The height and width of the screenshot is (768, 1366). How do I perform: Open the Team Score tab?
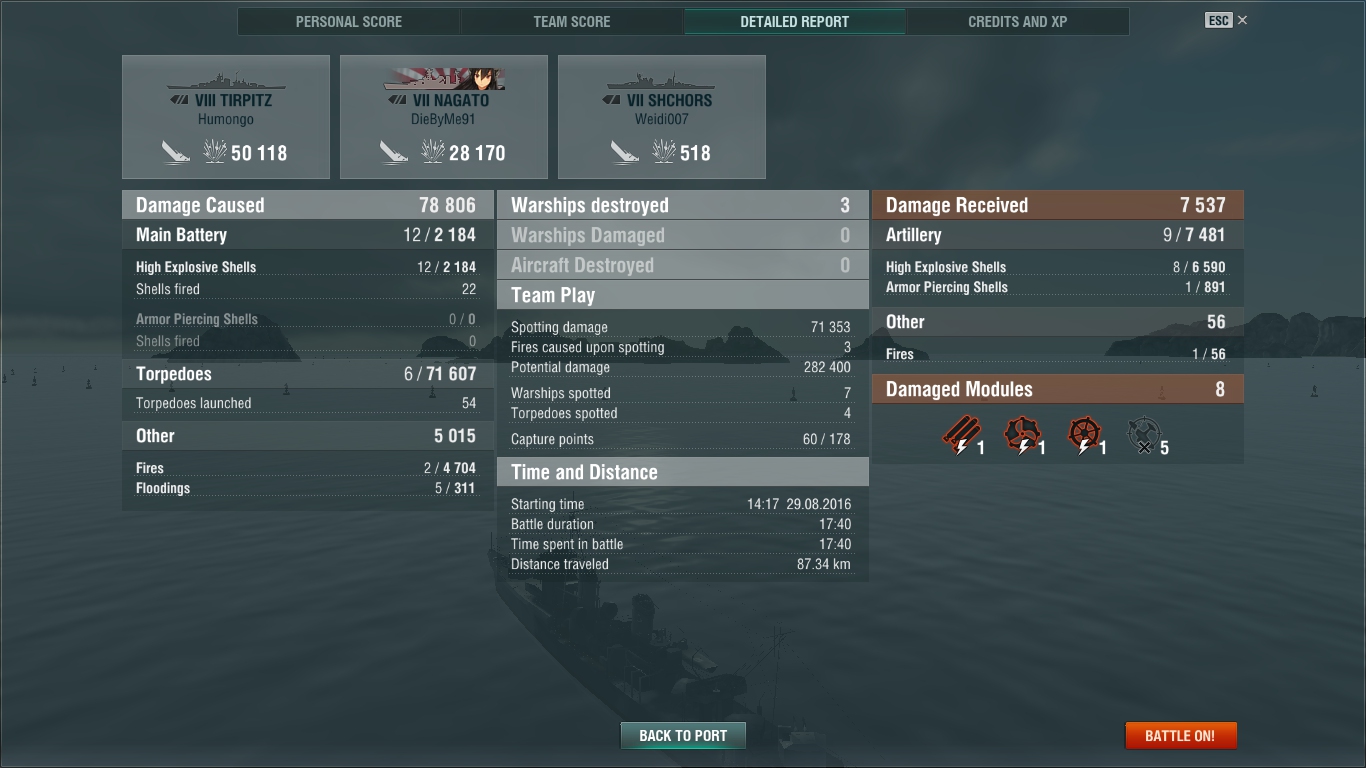572,21
